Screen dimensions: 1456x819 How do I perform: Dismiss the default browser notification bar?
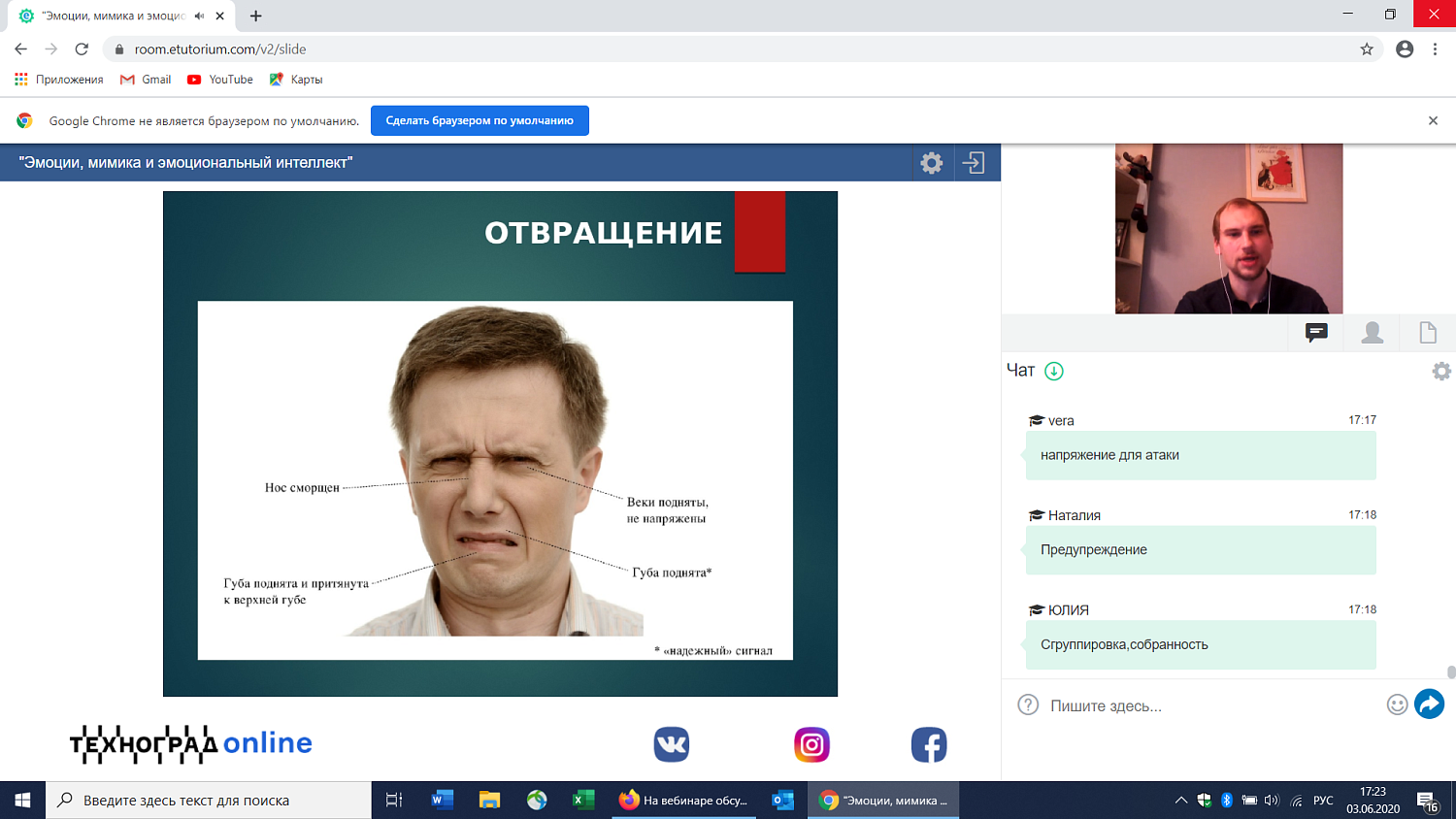click(x=1433, y=120)
